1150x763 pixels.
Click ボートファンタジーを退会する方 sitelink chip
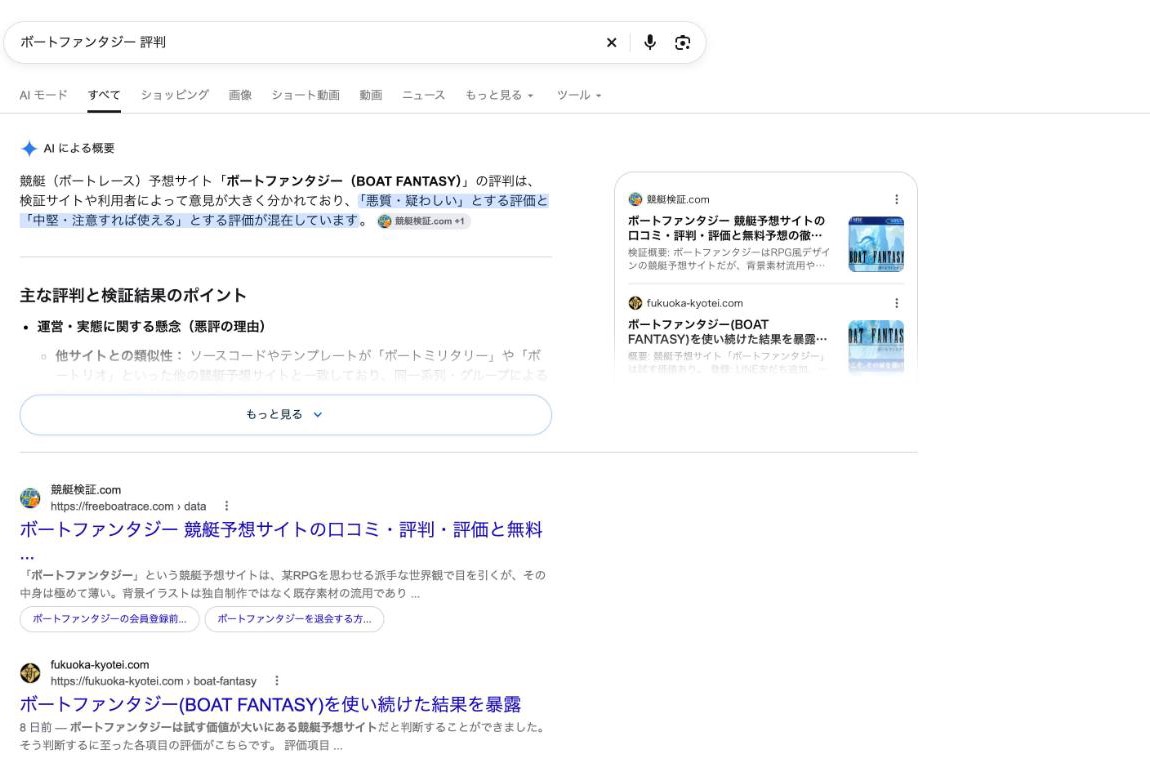pyautogui.click(x=294, y=619)
